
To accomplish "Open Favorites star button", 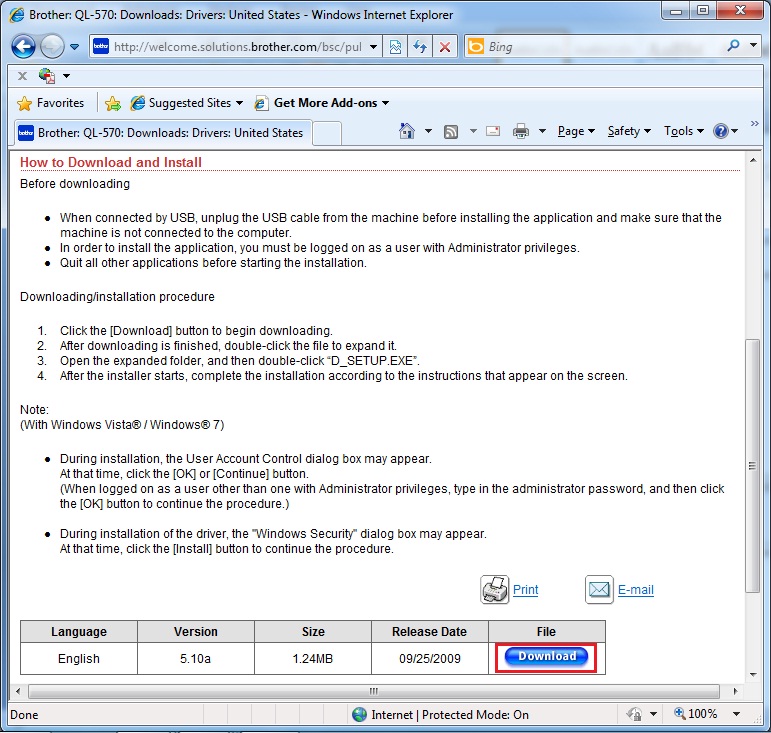I will [51, 103].
